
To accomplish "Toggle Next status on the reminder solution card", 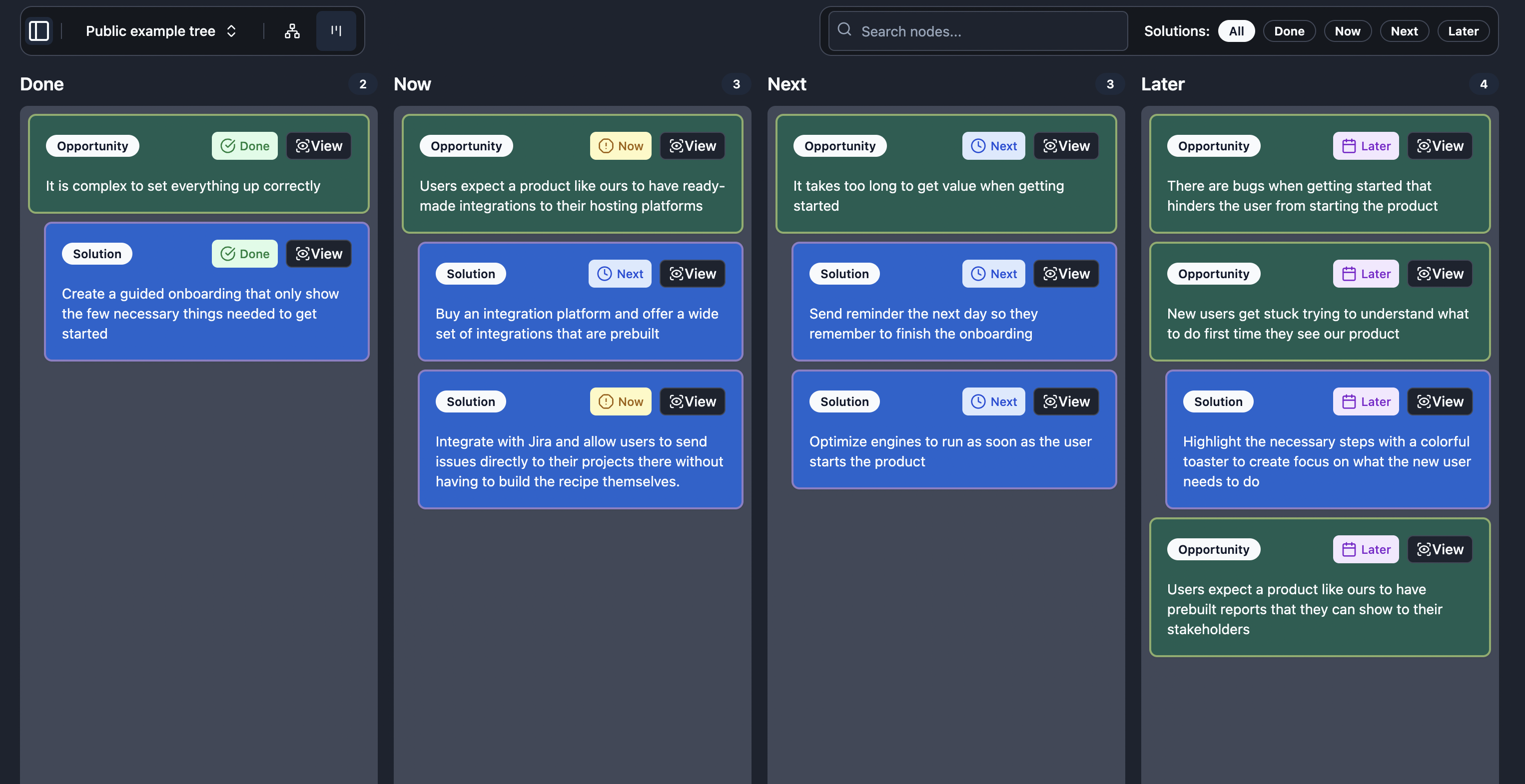I will [x=993, y=273].
